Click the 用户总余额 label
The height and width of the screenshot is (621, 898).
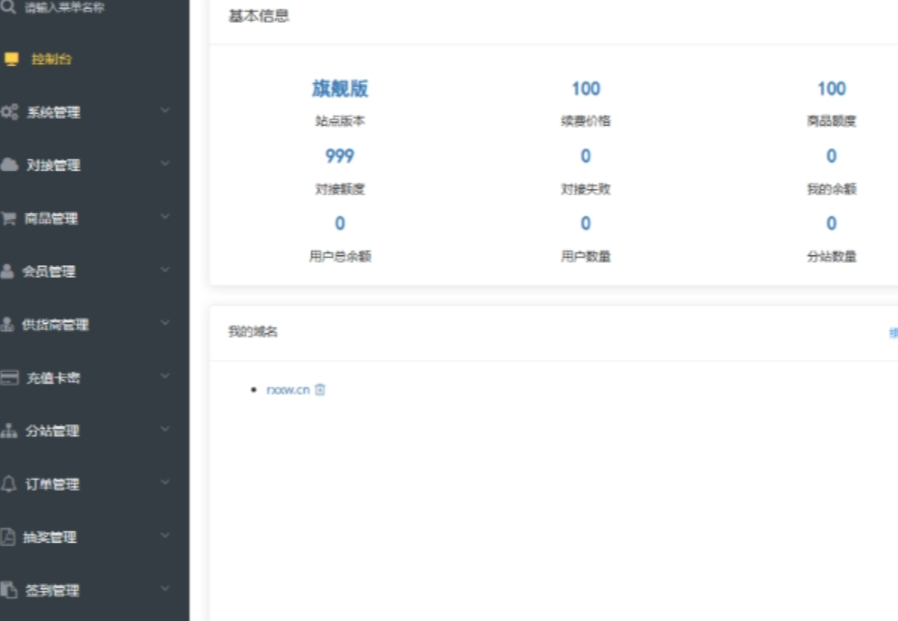click(x=340, y=256)
